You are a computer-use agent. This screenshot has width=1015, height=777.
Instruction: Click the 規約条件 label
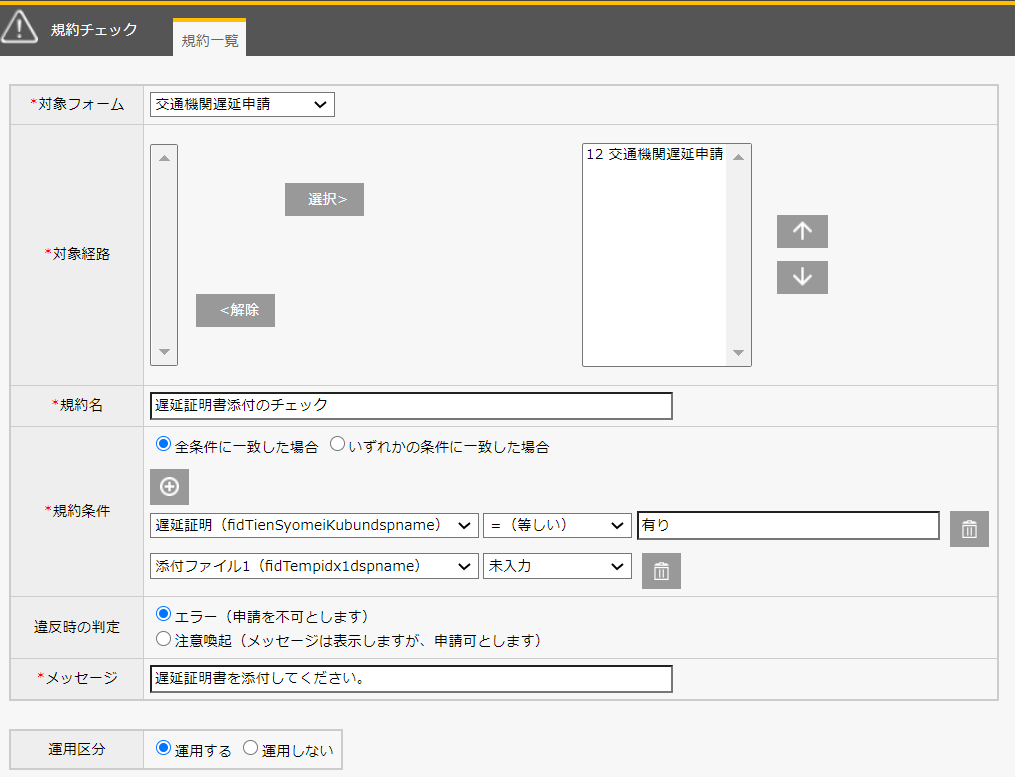click(81, 511)
